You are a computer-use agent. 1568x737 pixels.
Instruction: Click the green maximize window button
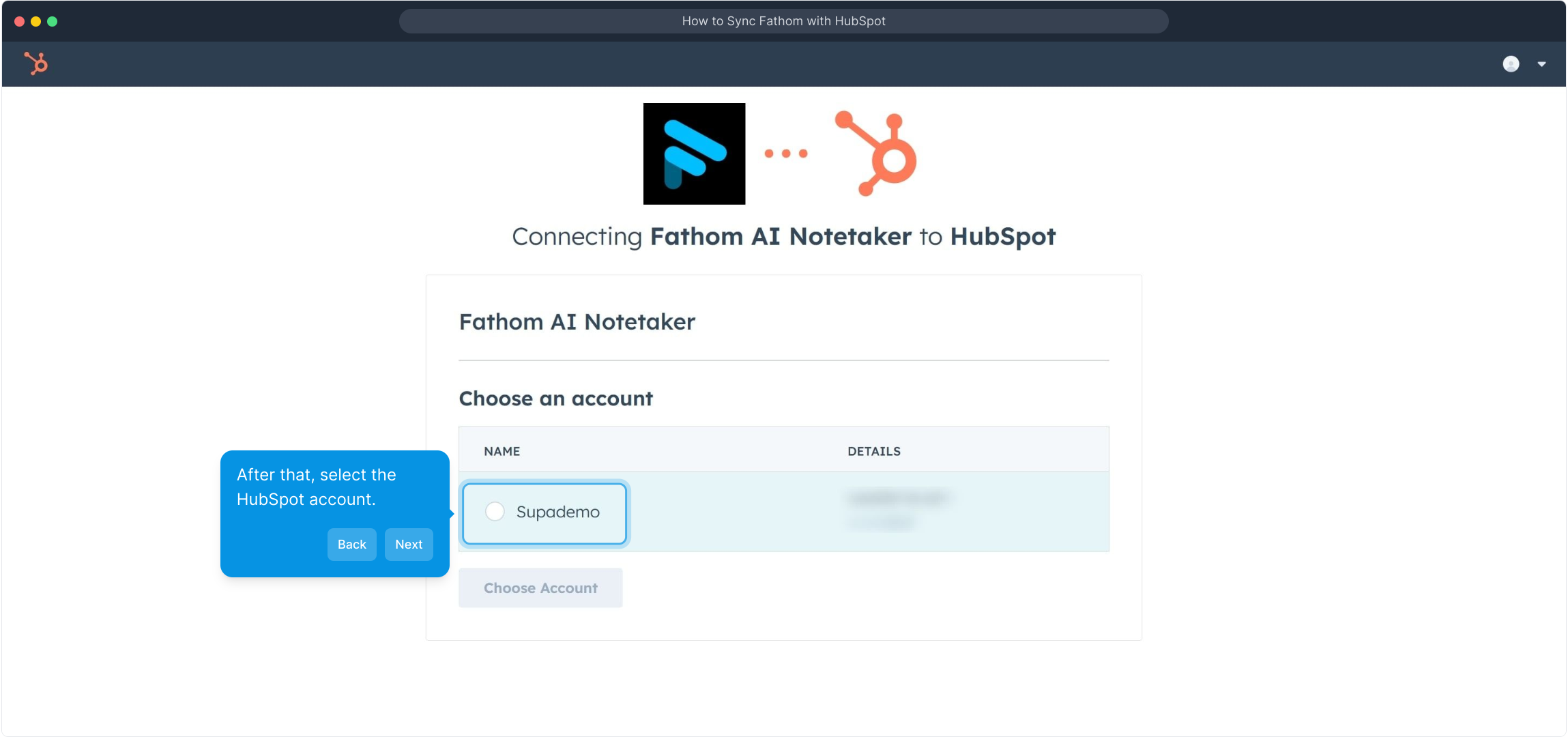53,21
